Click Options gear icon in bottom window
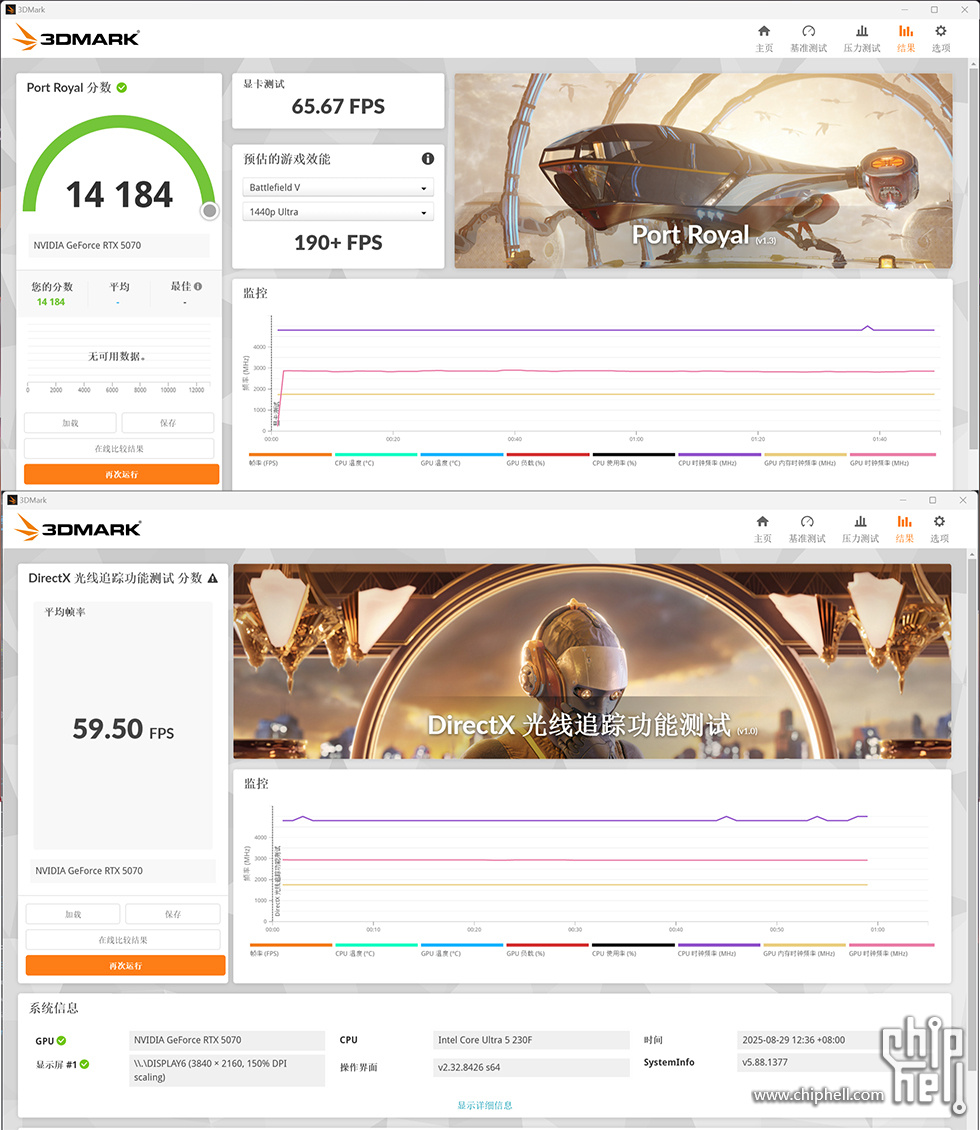Viewport: 980px width, 1130px height. (x=939, y=521)
